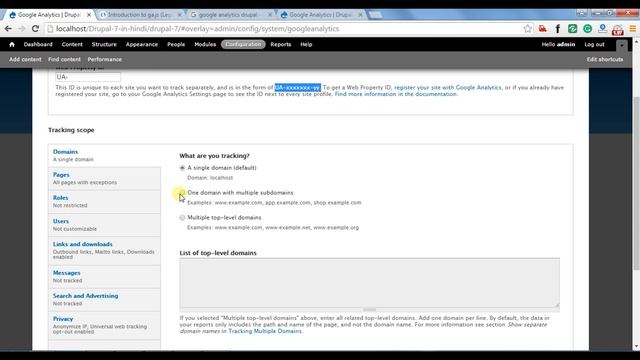Screen dimensions: 640x360
Task: Open the 'Tracking Multiple Domains' link
Action: tap(265, 331)
